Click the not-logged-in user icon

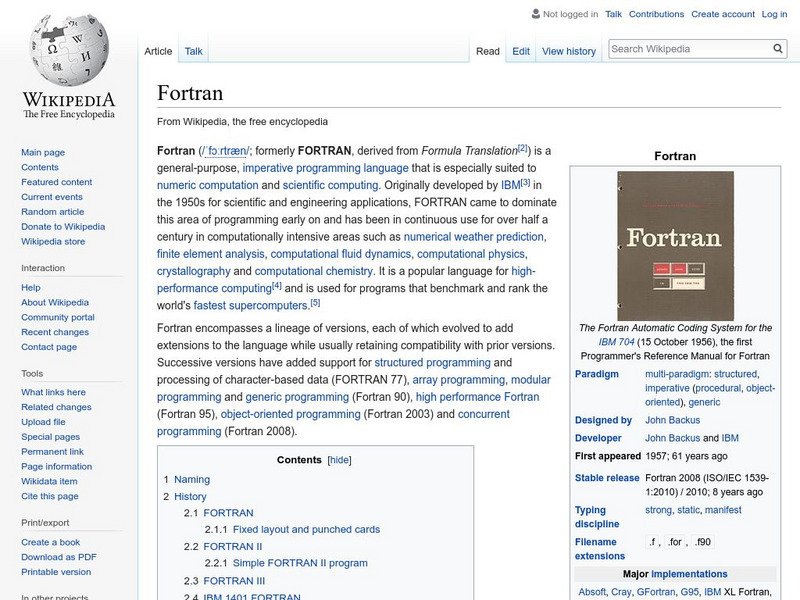[535, 14]
